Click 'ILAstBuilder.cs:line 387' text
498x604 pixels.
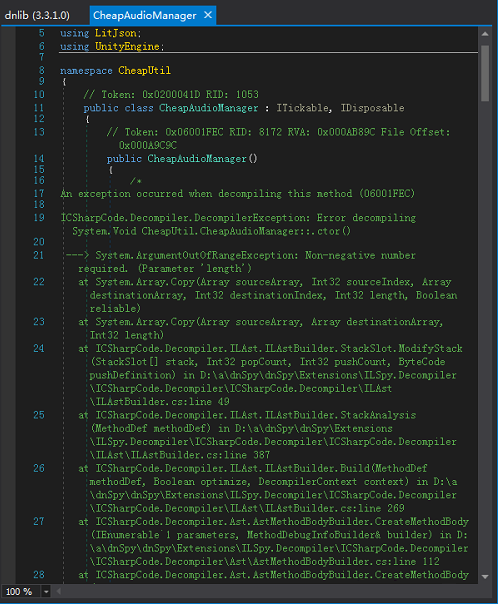(x=200, y=455)
